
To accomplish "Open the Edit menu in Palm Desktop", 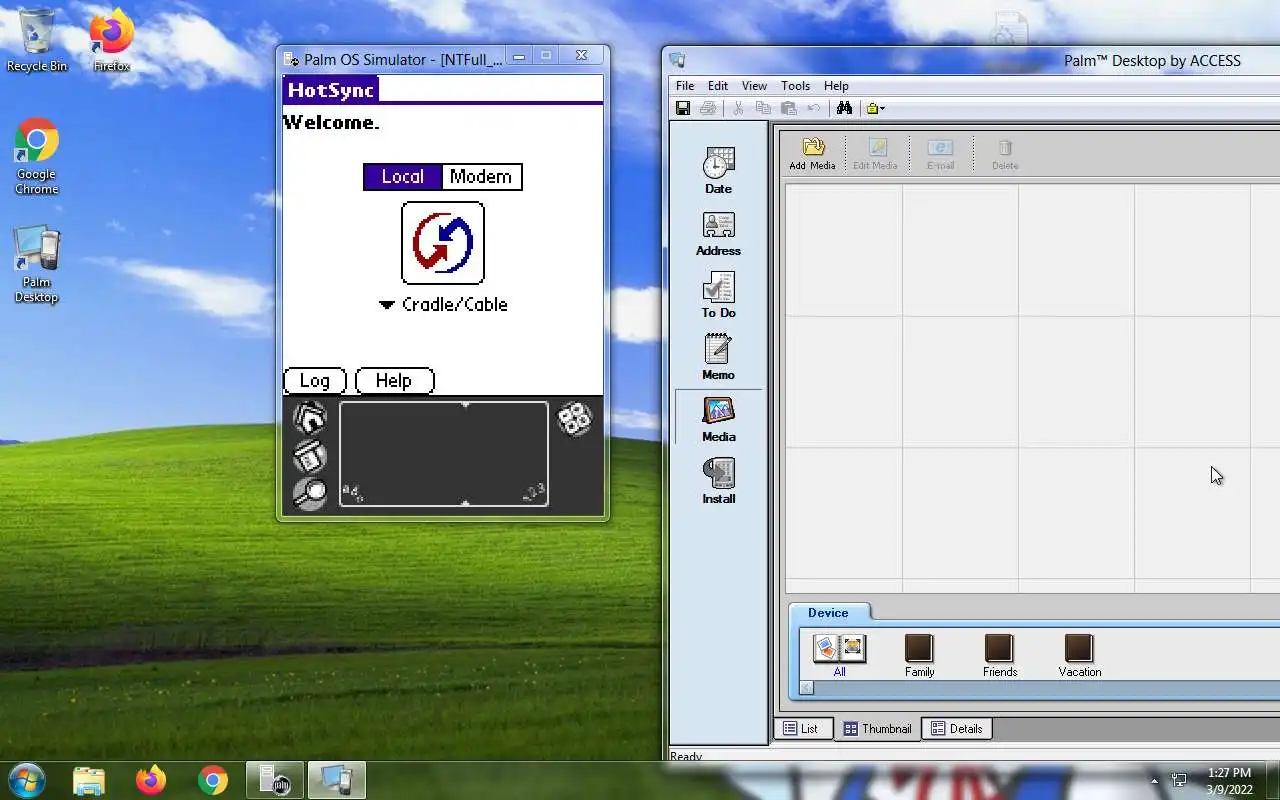I will tap(718, 86).
